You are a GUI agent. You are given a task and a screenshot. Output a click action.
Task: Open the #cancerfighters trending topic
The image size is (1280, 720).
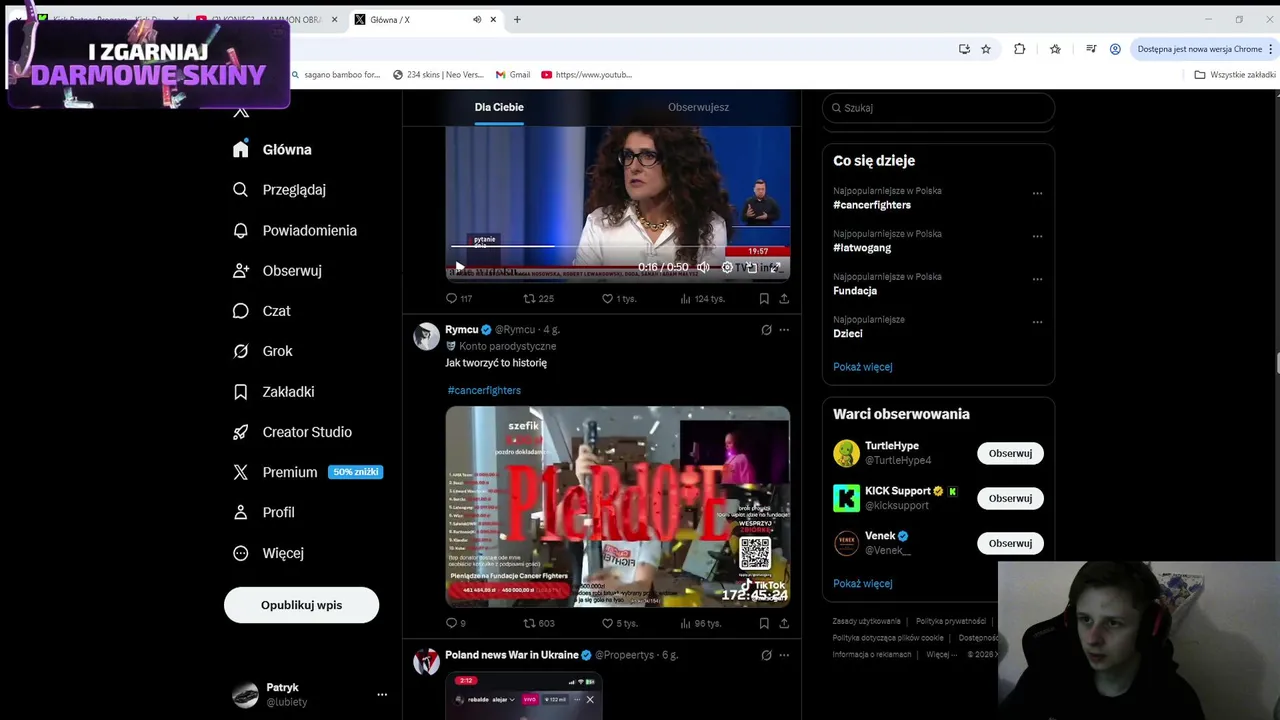(x=872, y=205)
